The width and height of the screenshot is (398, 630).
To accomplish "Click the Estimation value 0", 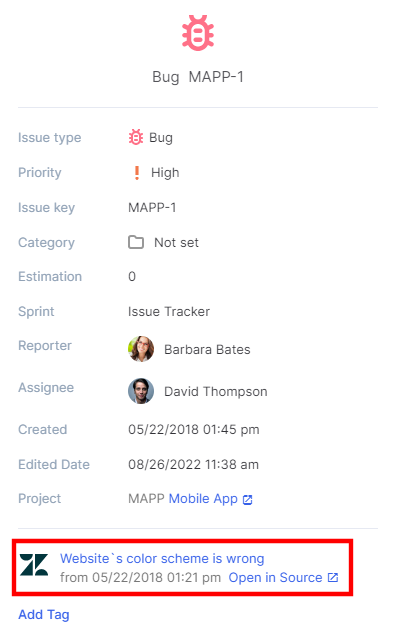I will [x=132, y=276].
